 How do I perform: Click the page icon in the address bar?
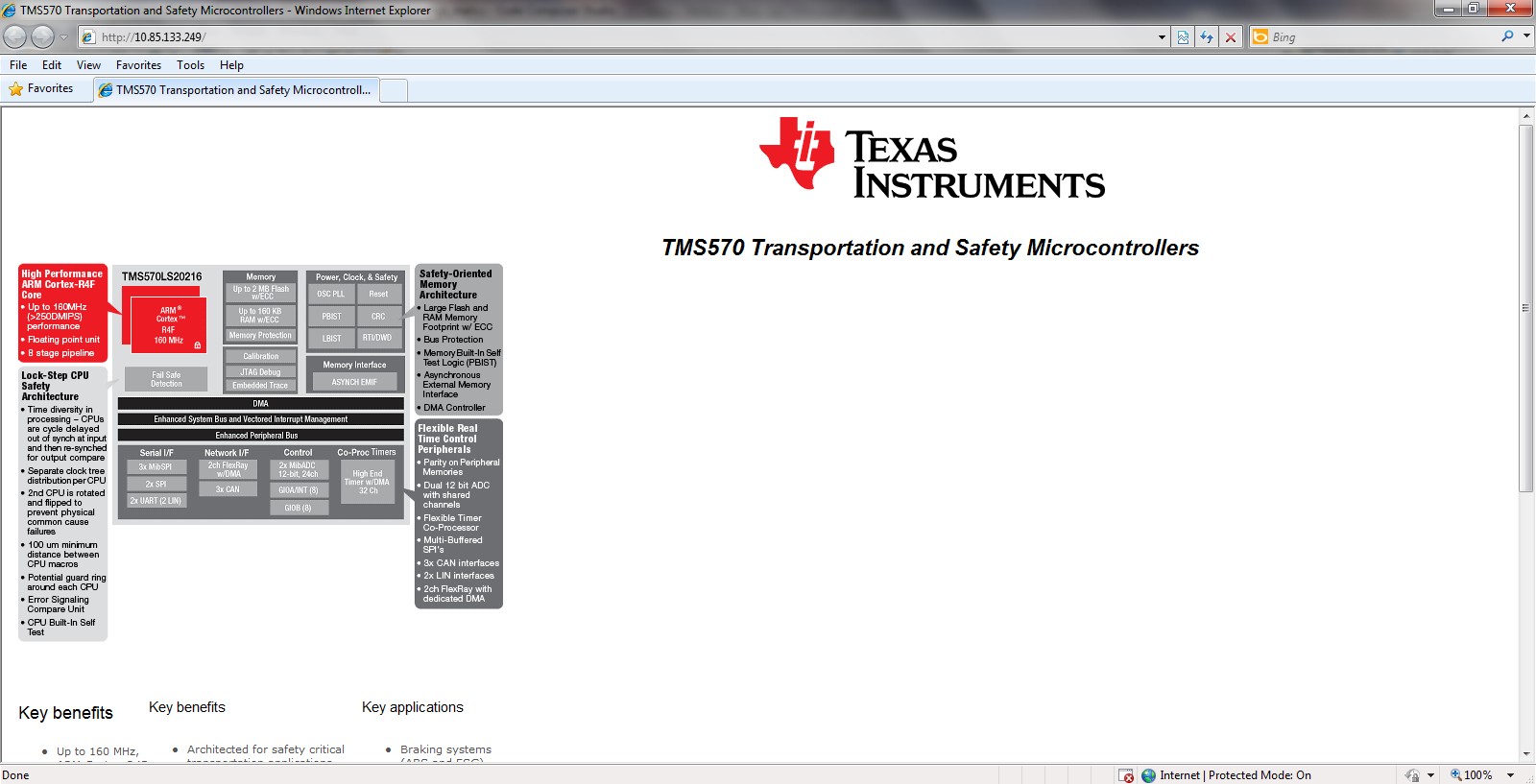coord(88,37)
